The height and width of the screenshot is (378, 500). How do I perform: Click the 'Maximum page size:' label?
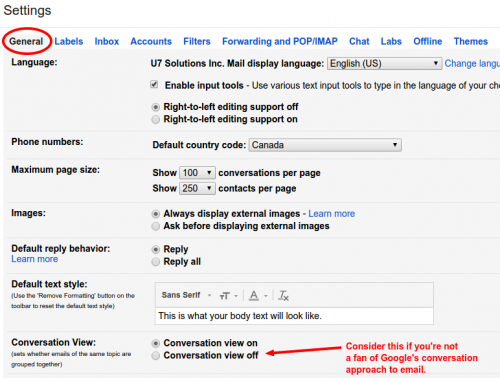[x=56, y=170]
